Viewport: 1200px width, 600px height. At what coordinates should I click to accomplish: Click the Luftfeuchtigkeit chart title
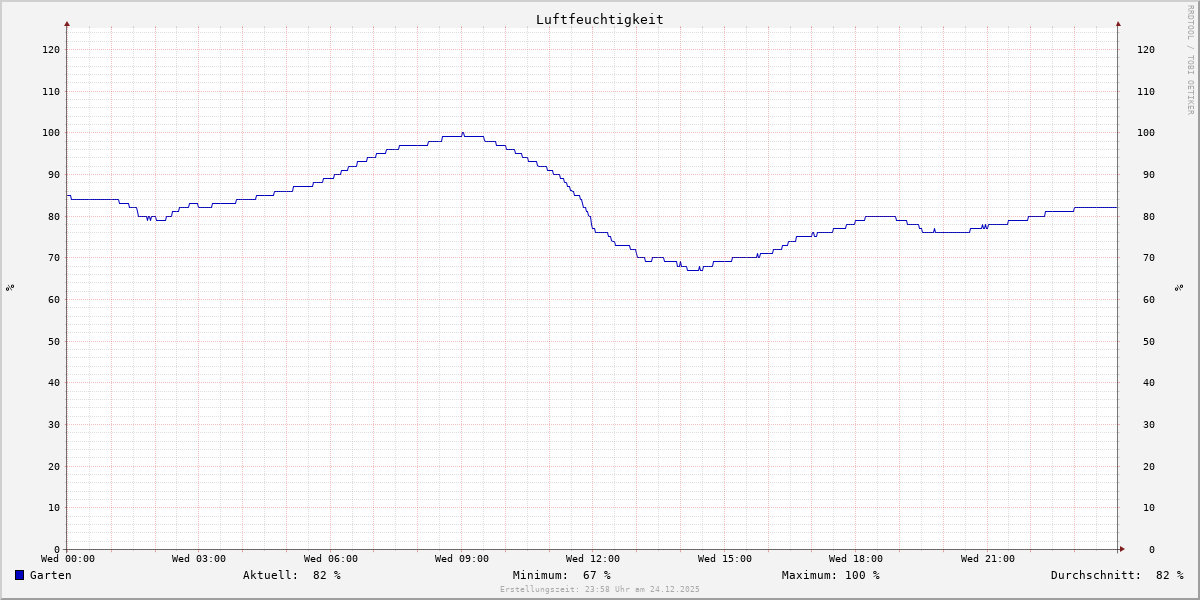point(599,19)
